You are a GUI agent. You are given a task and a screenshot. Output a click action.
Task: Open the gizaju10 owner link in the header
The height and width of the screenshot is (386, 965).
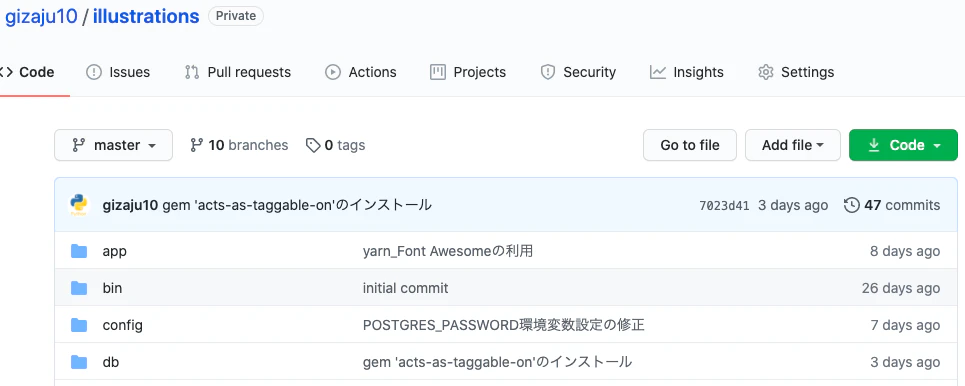[41, 17]
